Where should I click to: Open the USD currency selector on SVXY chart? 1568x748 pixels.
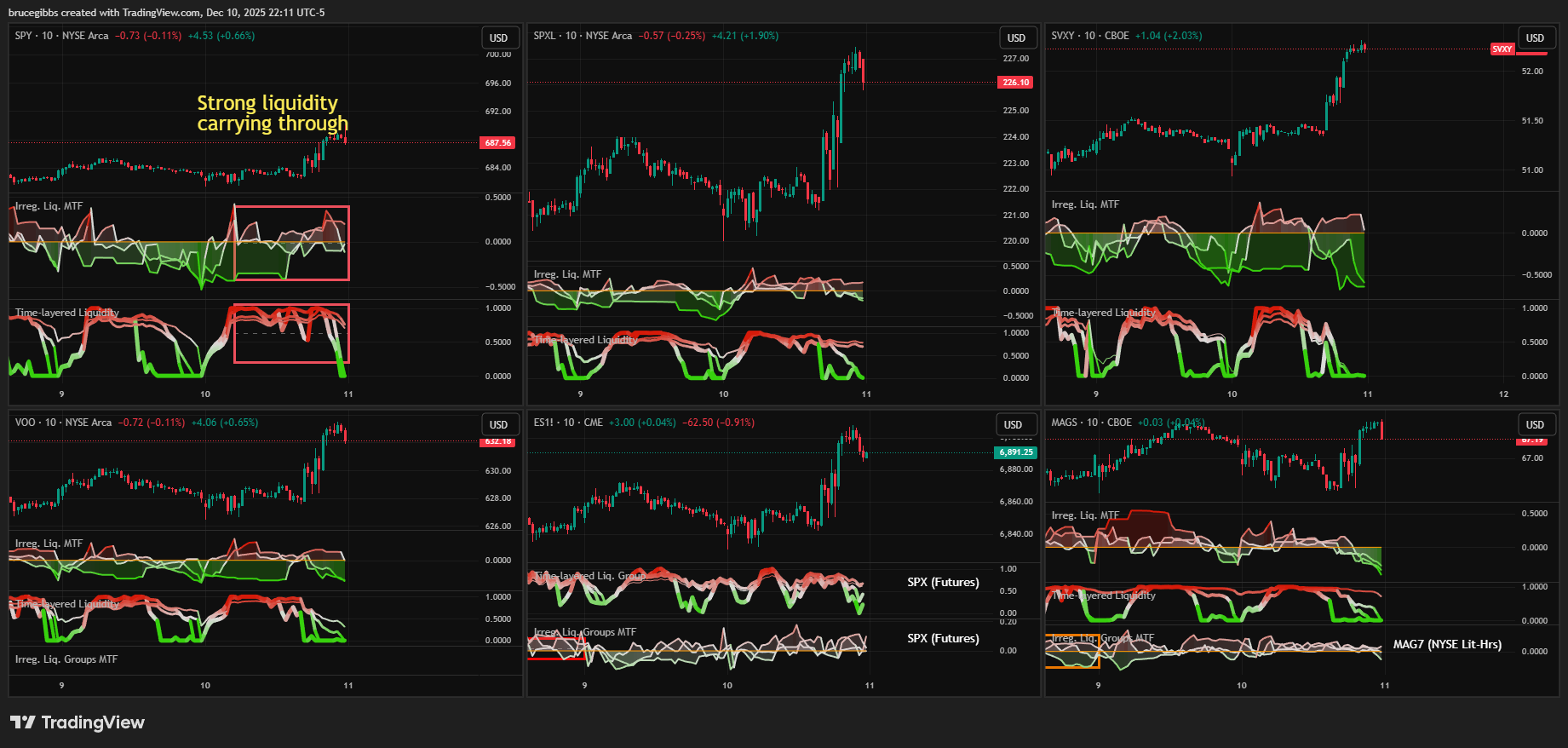(1534, 38)
